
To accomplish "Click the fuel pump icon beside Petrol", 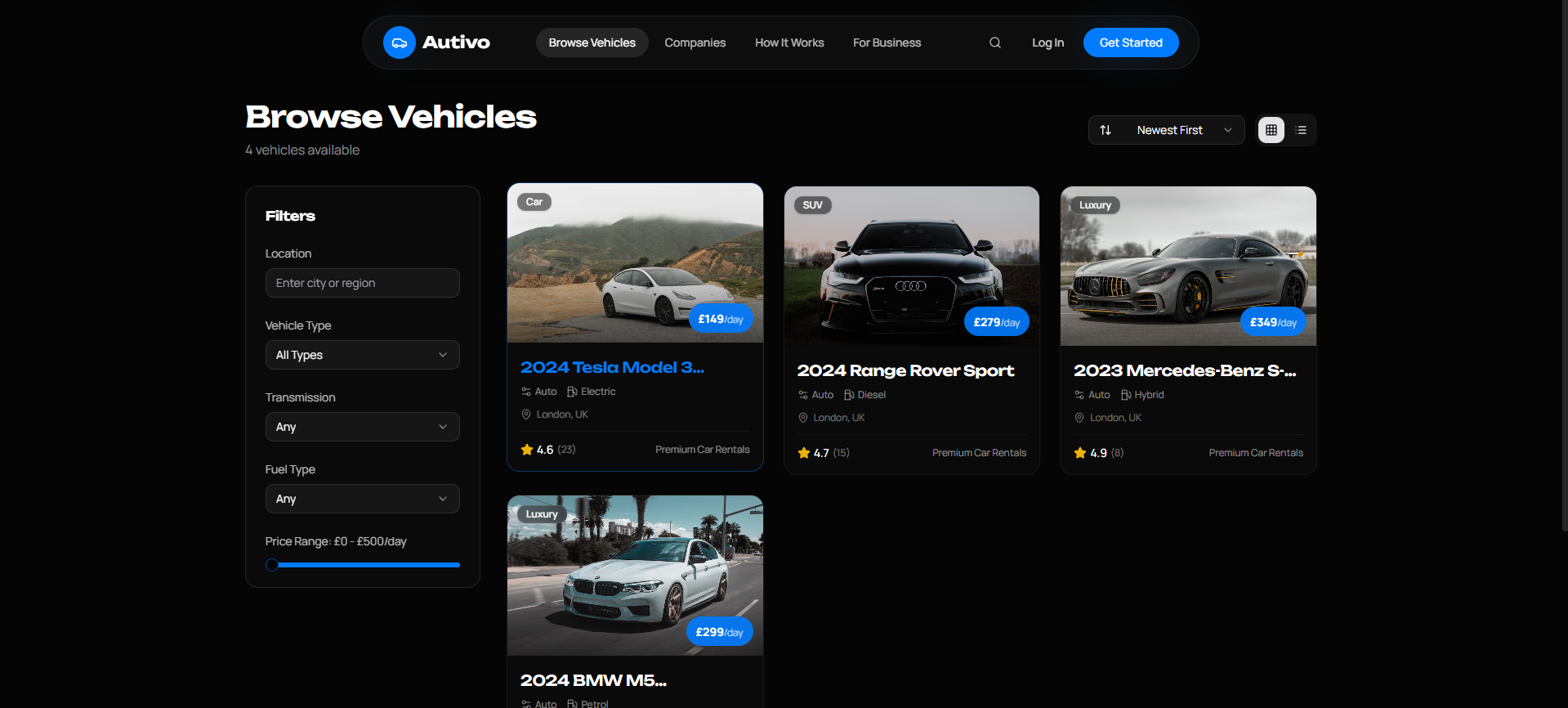I will click(572, 704).
